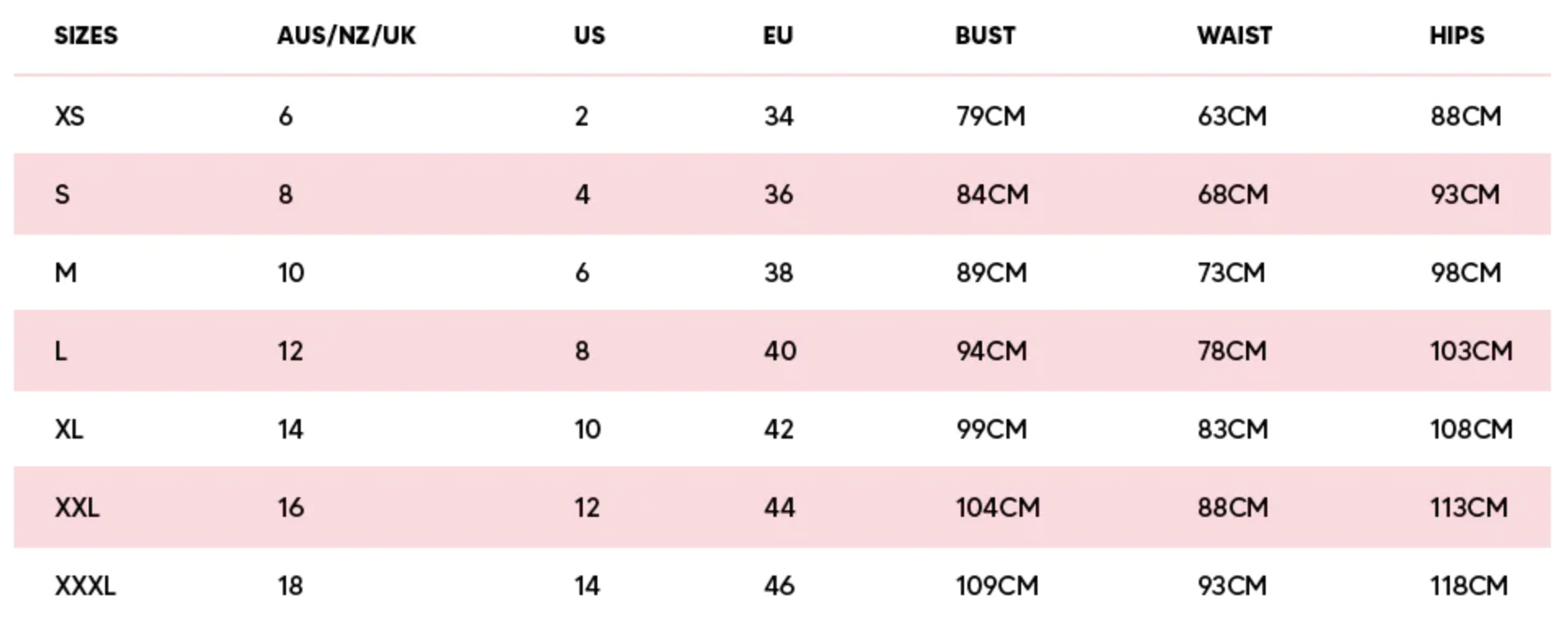Screen dimensions: 1568x644
Task: Click the SIZES column header
Action: (x=86, y=36)
